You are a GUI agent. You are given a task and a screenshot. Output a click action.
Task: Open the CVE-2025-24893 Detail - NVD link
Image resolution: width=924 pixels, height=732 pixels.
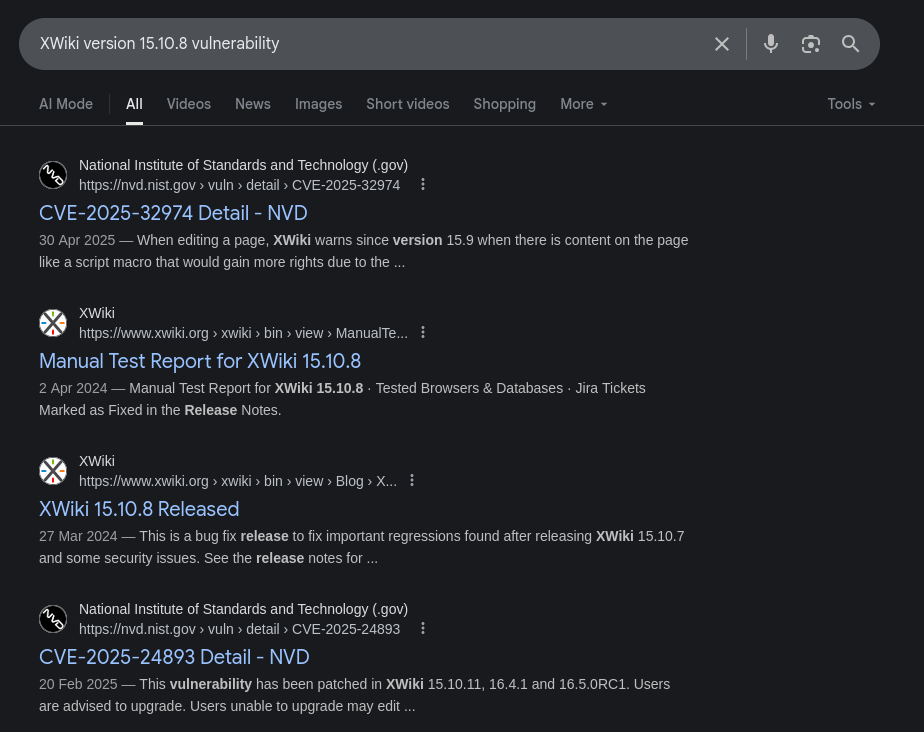(x=174, y=657)
